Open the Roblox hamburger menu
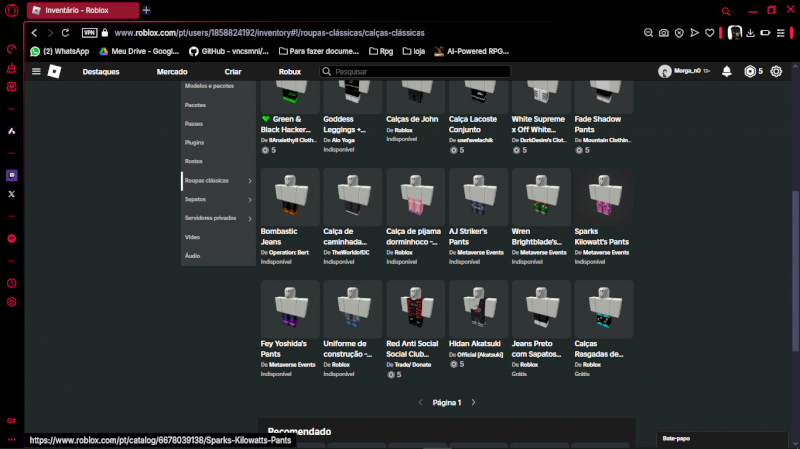The width and height of the screenshot is (800, 449). point(37,72)
